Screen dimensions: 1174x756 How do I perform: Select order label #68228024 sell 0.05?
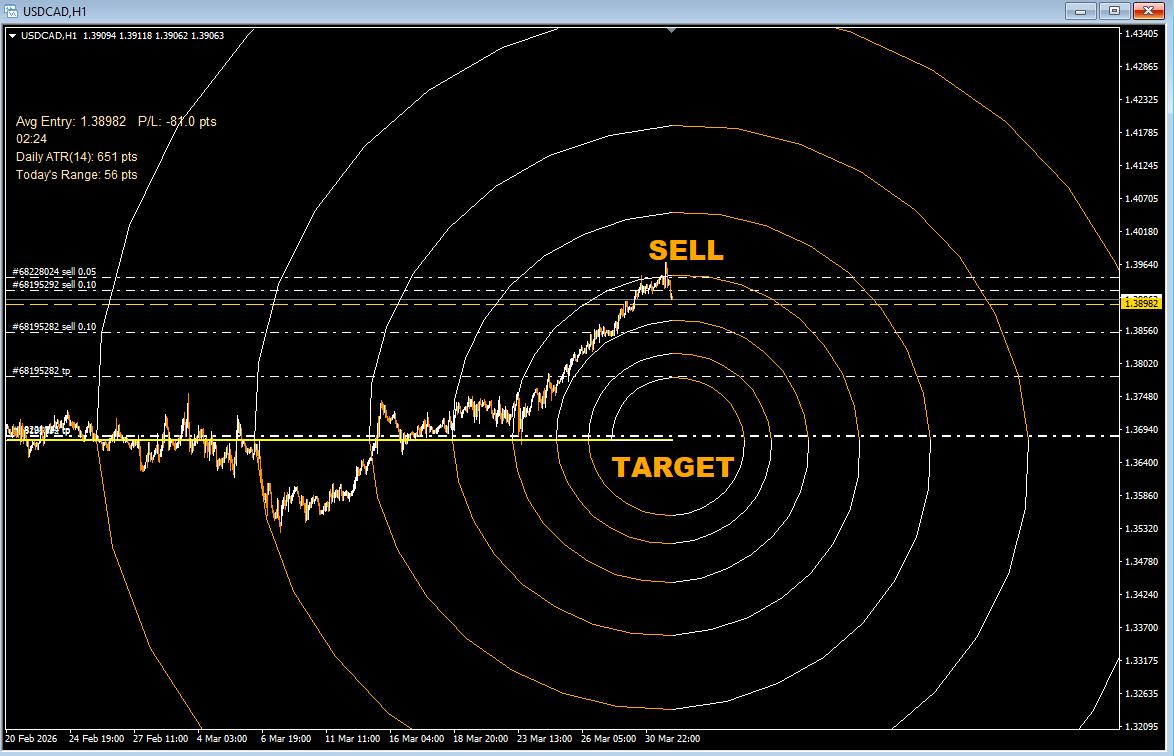click(55, 272)
